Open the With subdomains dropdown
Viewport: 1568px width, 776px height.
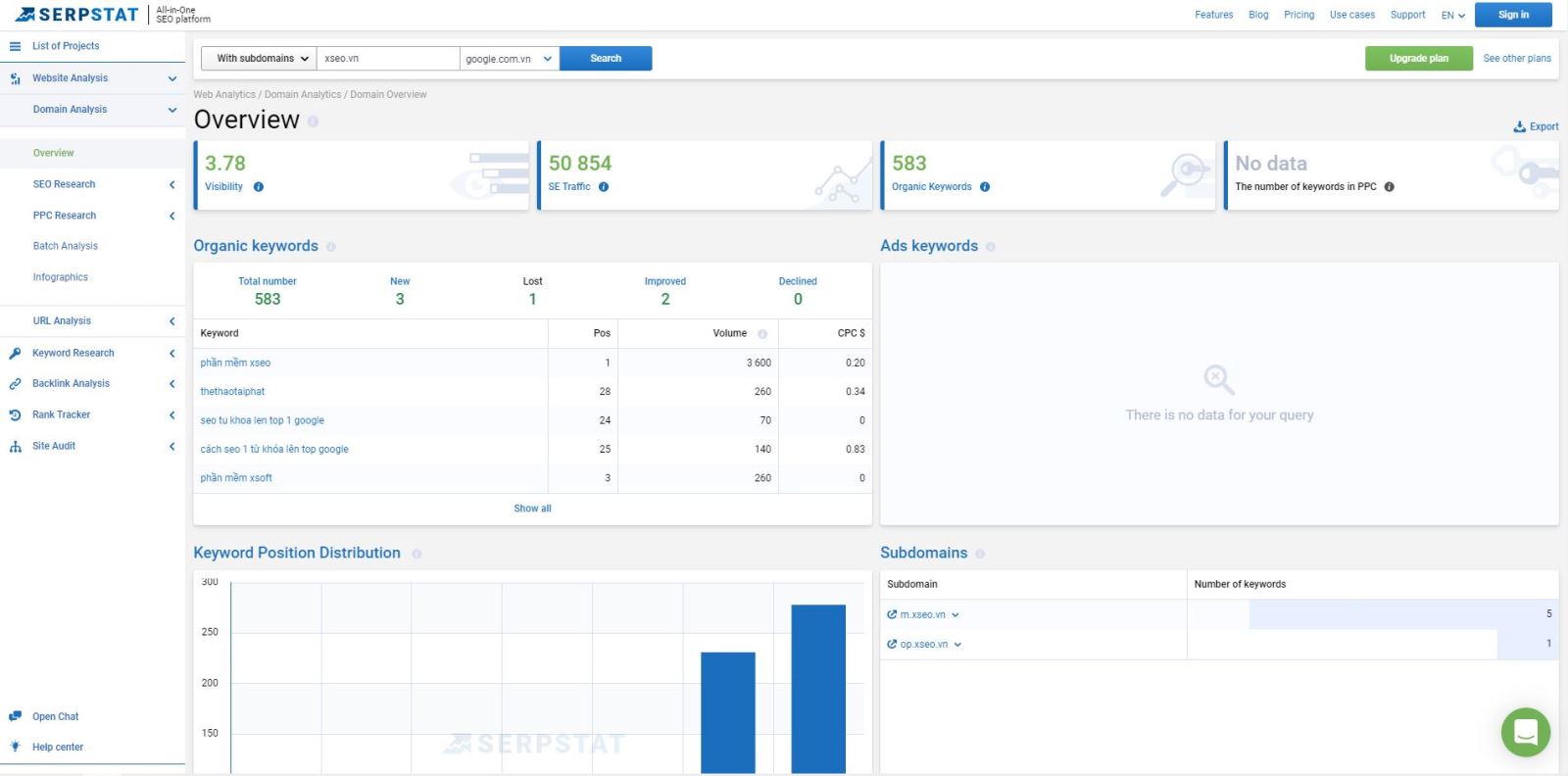[259, 59]
